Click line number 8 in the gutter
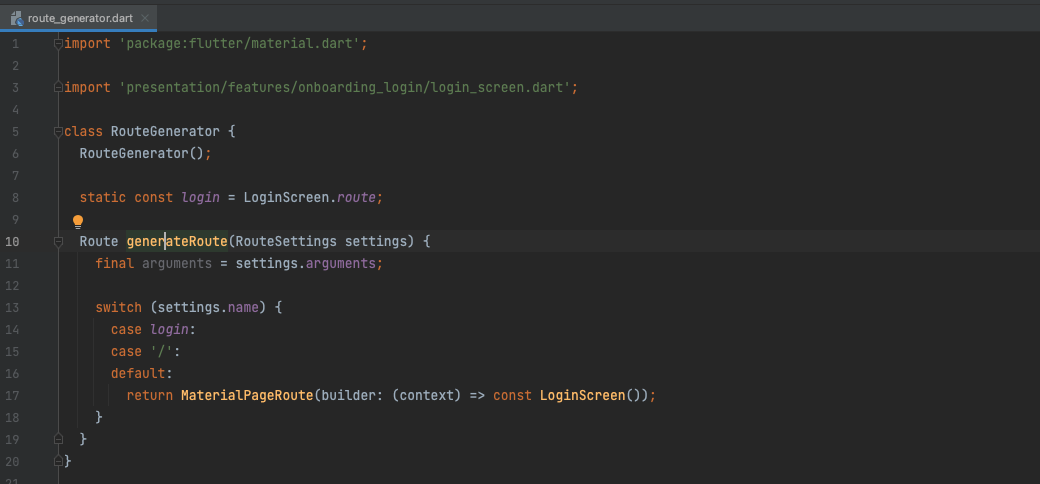 [15, 198]
